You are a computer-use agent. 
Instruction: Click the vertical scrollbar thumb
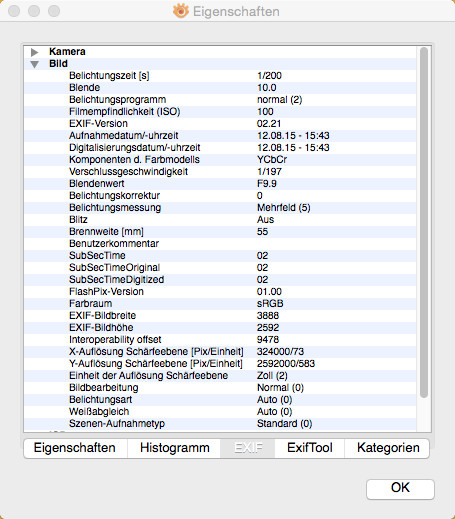click(x=424, y=222)
